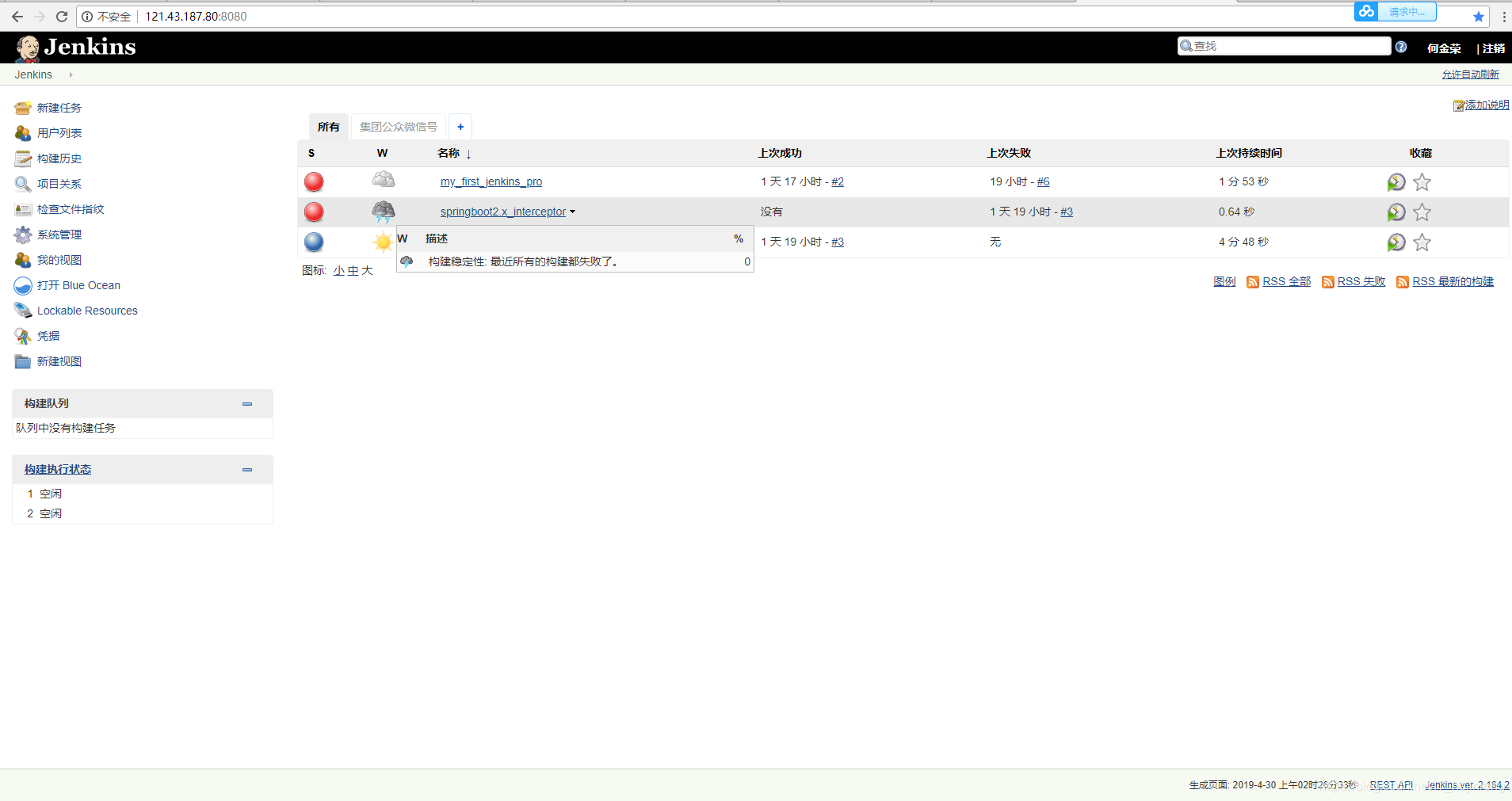Set icon size to 中

tap(353, 271)
